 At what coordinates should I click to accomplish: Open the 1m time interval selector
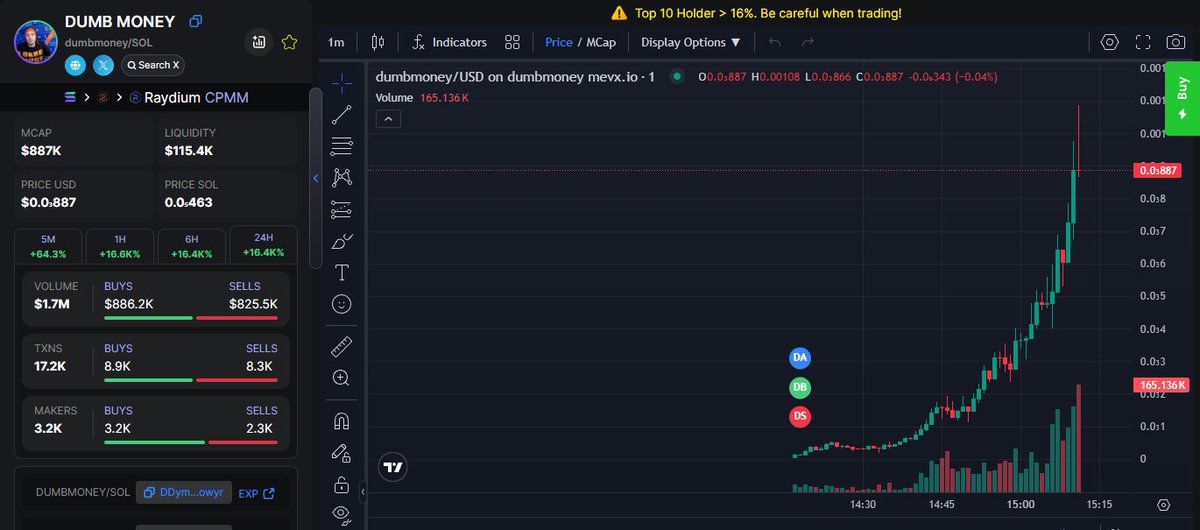click(x=336, y=42)
